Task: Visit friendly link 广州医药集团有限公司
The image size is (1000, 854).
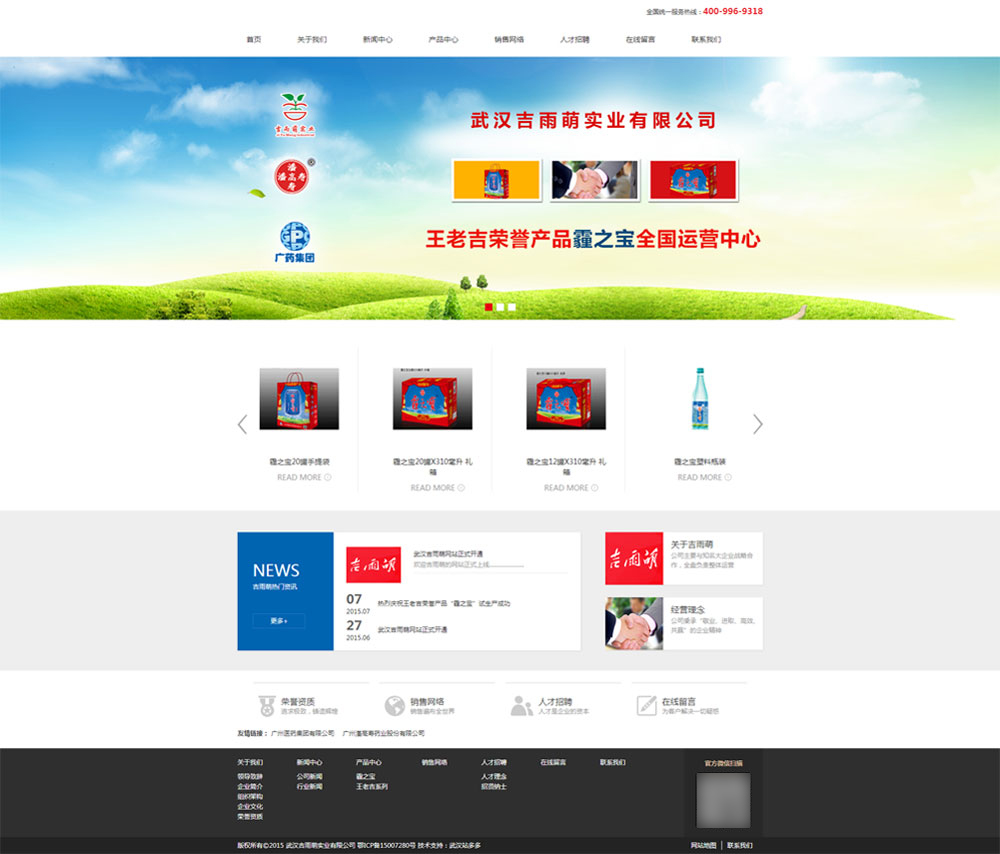Action: coord(302,733)
